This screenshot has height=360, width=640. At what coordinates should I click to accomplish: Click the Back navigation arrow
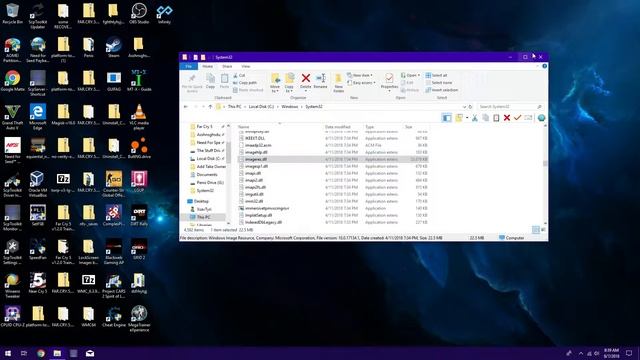click(x=186, y=107)
